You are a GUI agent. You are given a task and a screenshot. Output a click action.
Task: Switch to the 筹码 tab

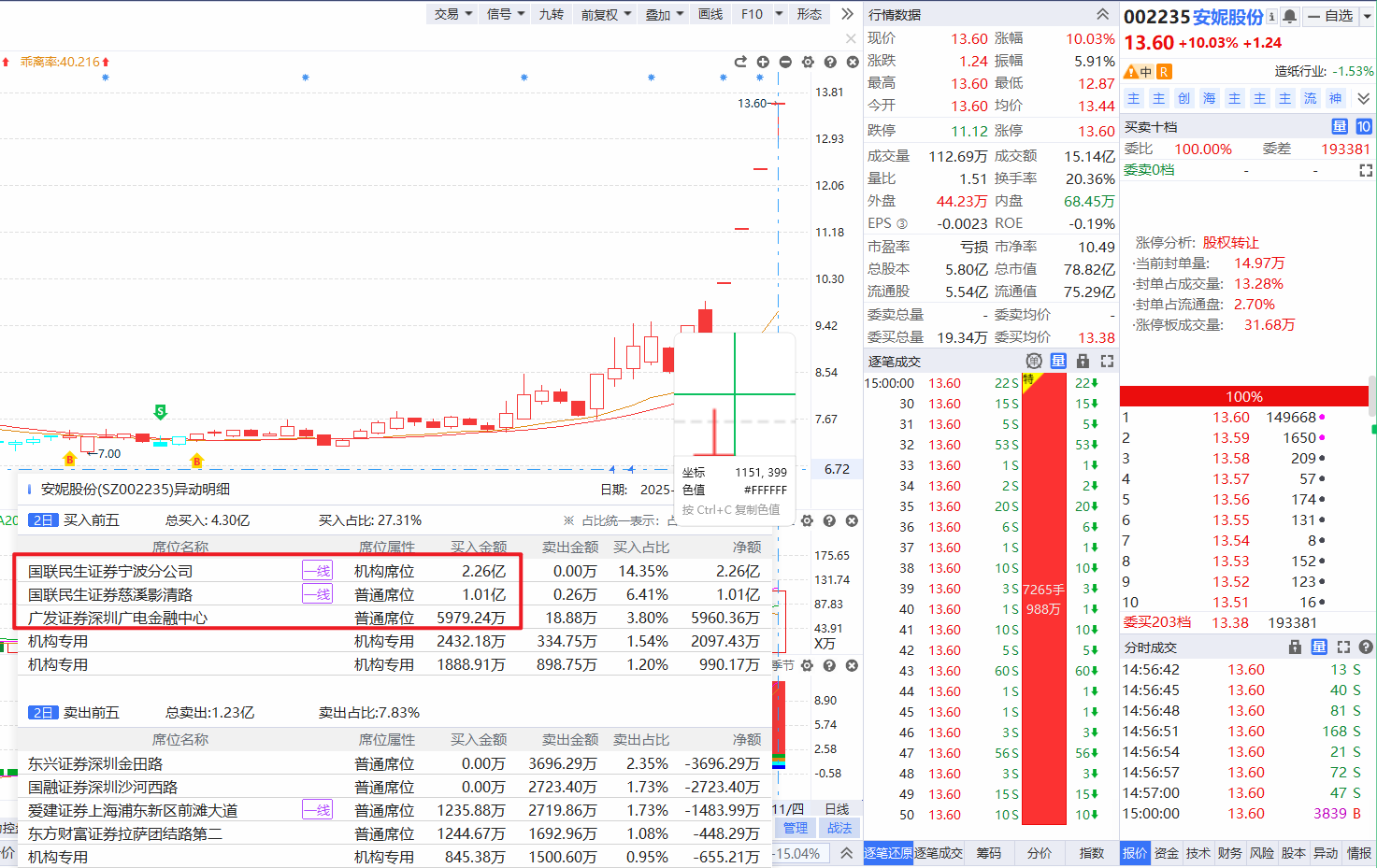(989, 853)
